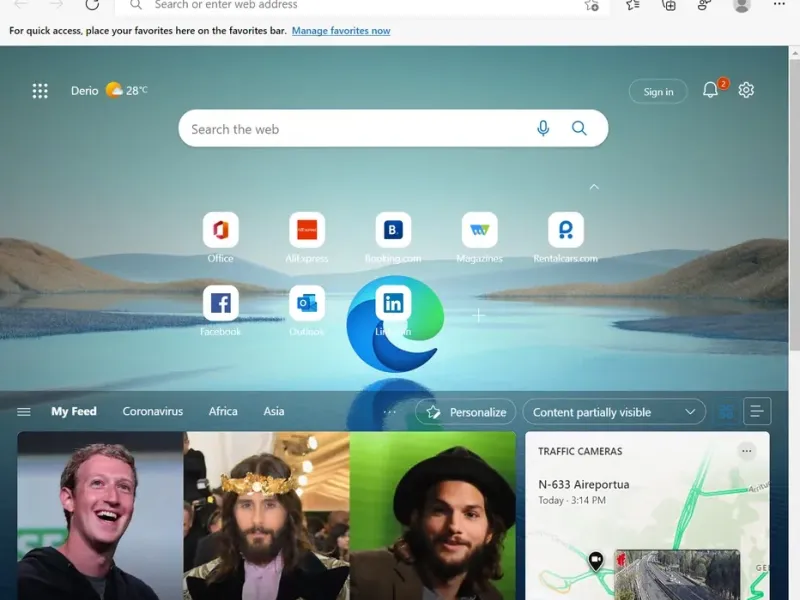Open the traffic camera road thumbnail
The image size is (800, 600).
[x=677, y=575]
